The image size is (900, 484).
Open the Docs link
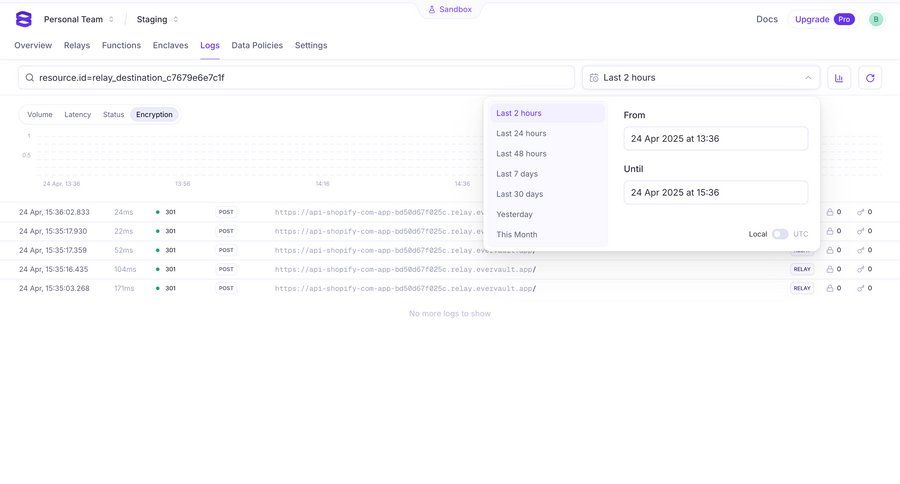click(767, 19)
